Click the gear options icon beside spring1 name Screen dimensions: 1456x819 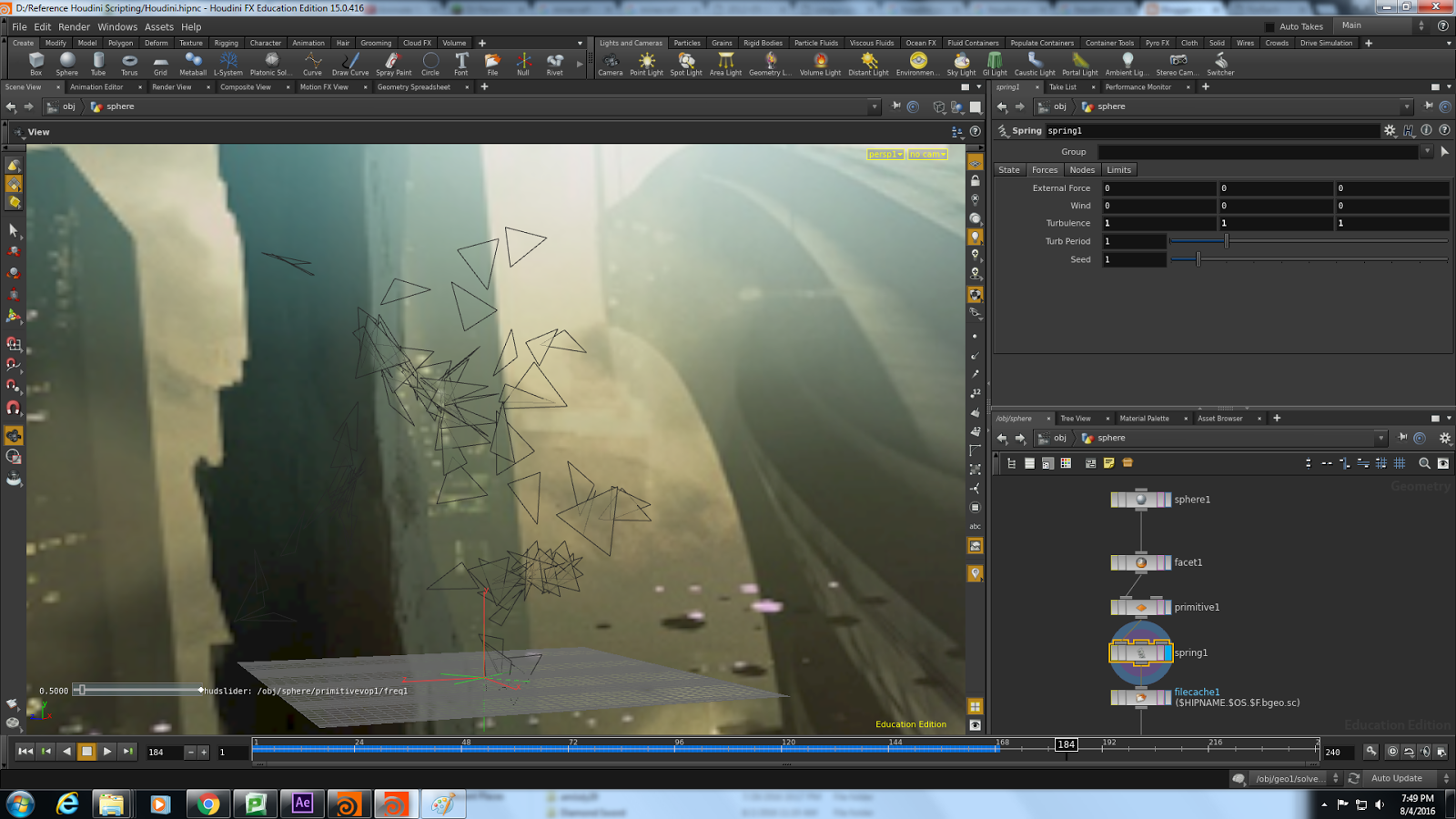click(1388, 130)
